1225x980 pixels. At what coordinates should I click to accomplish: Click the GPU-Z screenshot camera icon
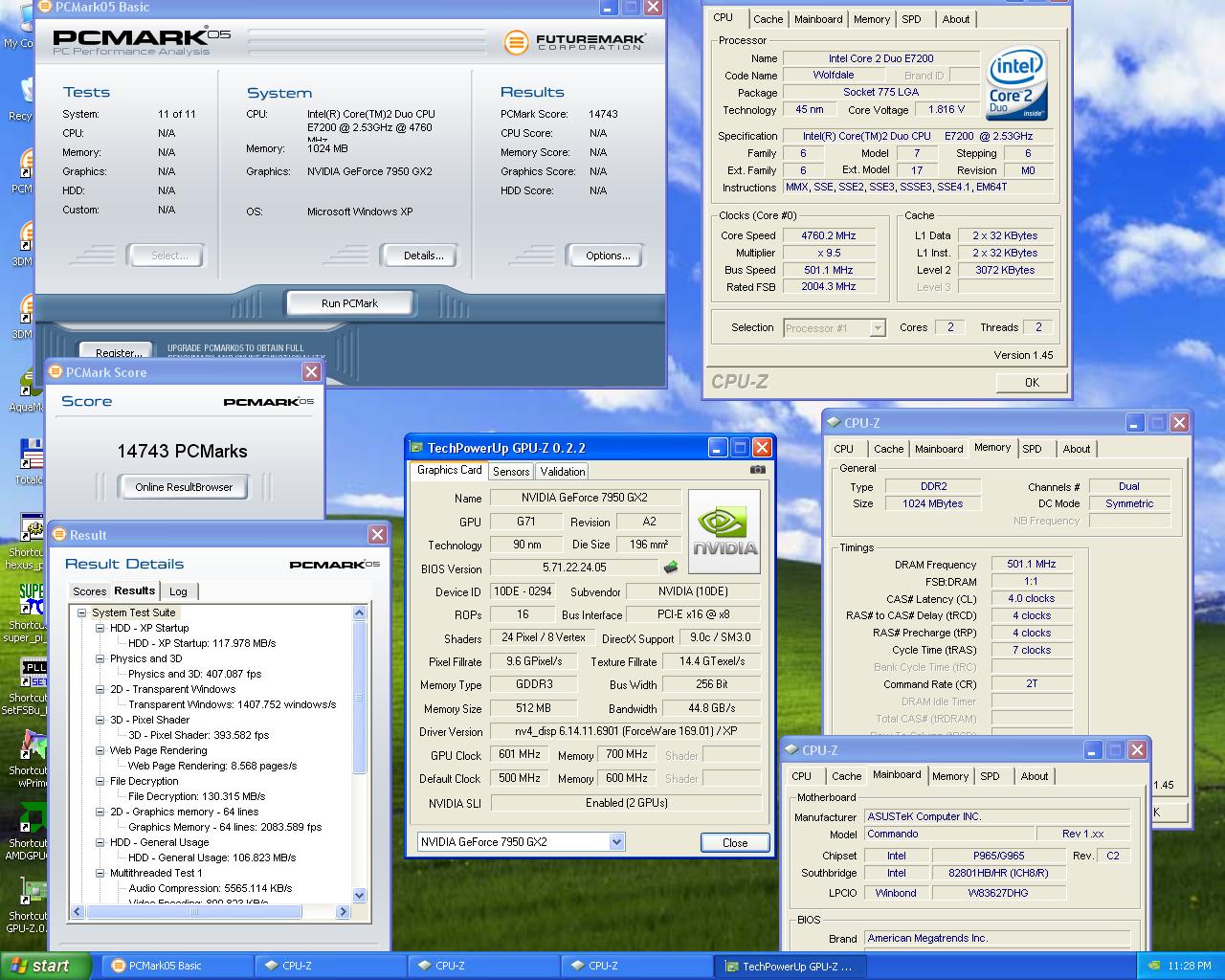tap(757, 470)
